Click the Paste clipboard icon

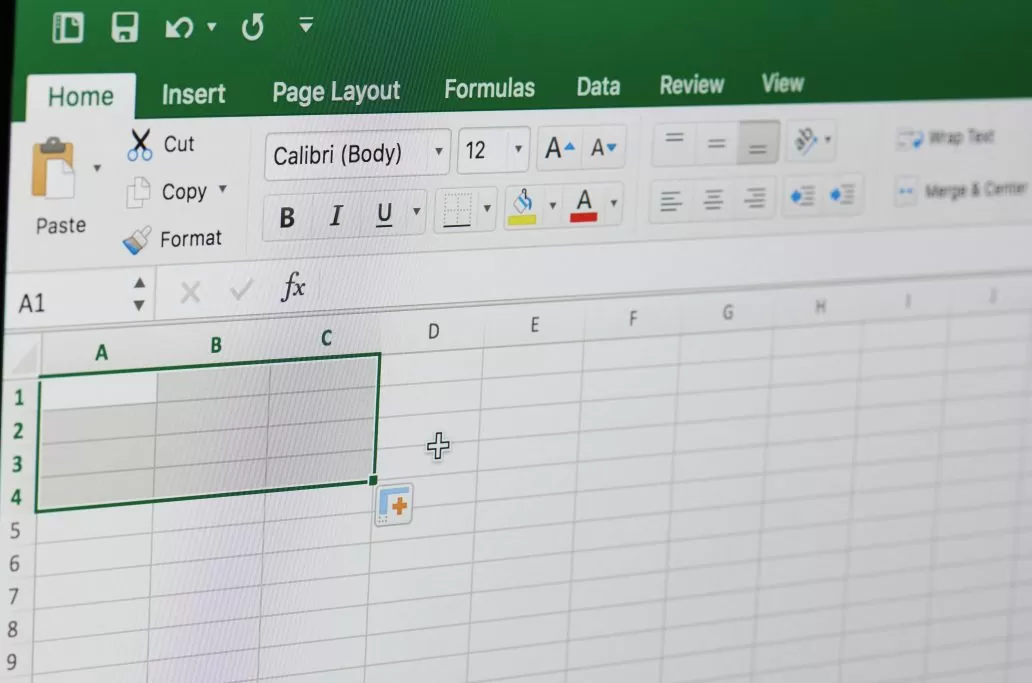(x=53, y=168)
